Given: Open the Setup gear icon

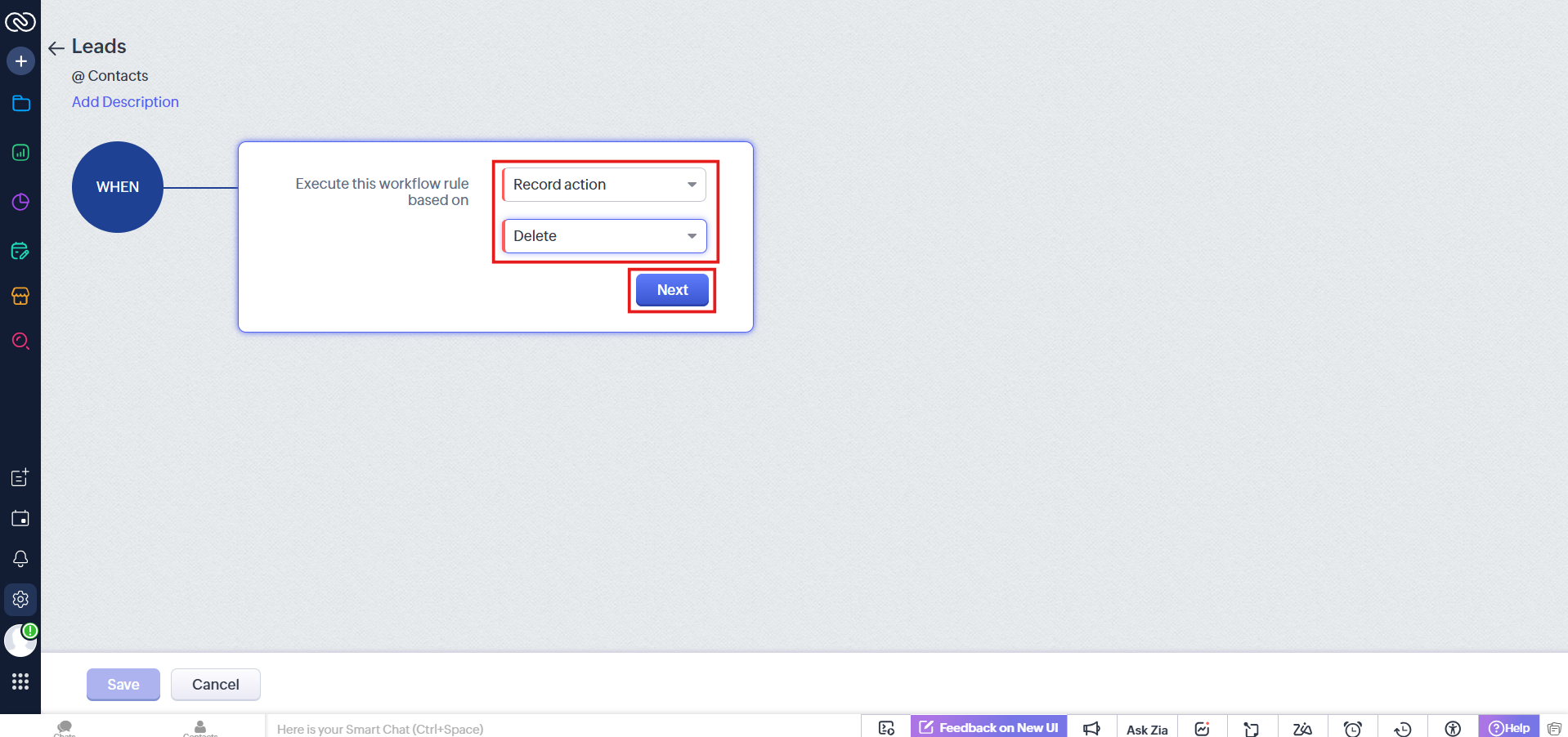Looking at the screenshot, I should tap(20, 600).
